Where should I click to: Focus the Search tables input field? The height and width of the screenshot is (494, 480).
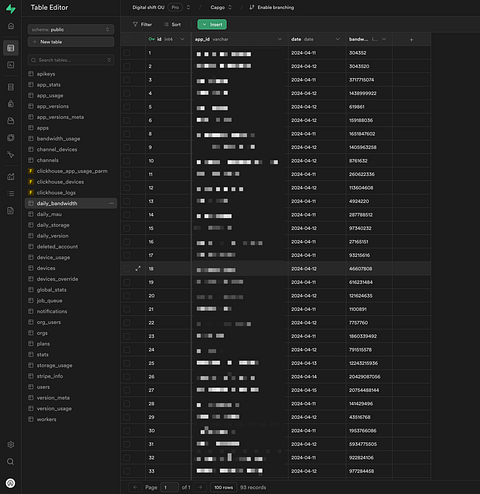coord(71,60)
